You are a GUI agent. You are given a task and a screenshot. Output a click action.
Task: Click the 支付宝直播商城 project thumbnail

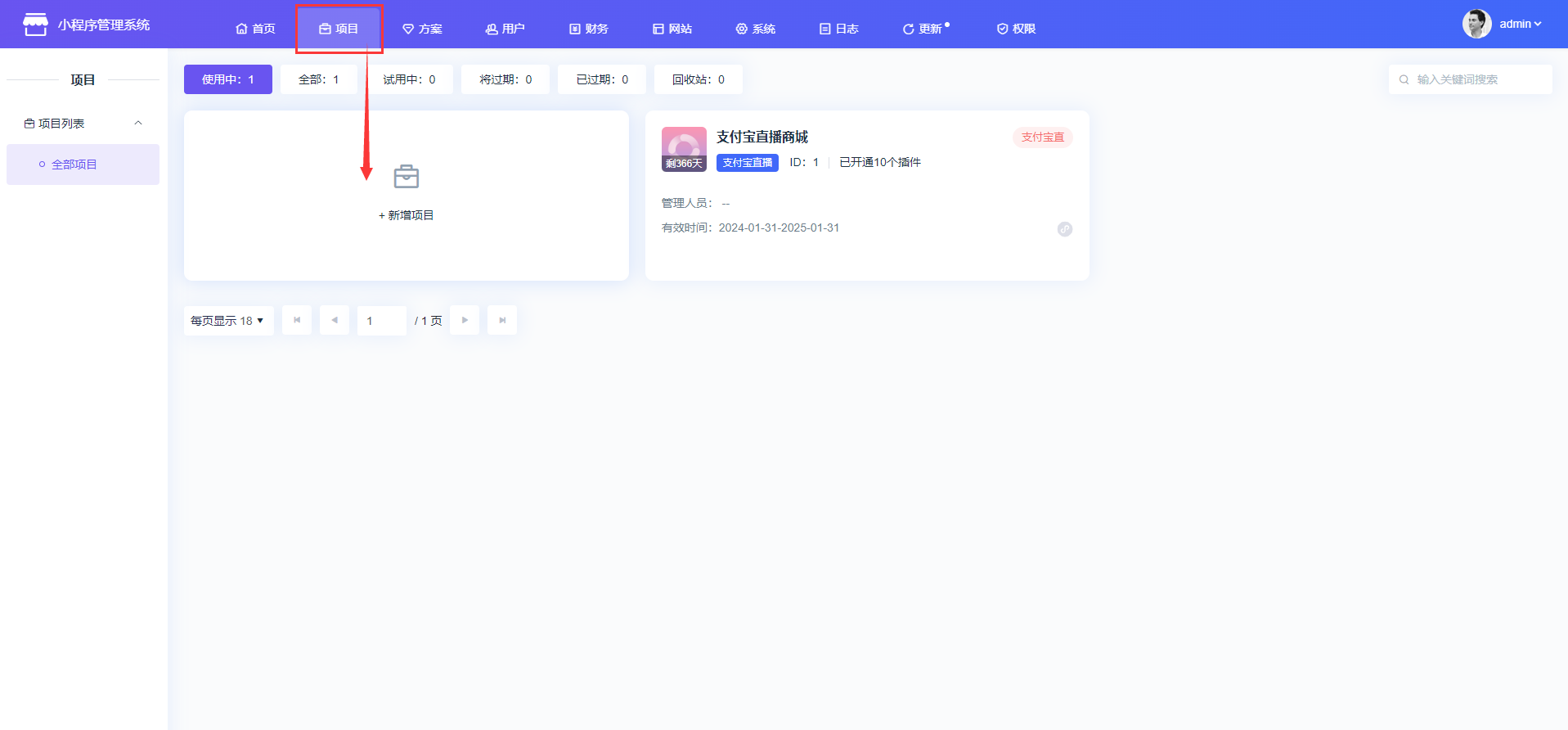[x=684, y=148]
